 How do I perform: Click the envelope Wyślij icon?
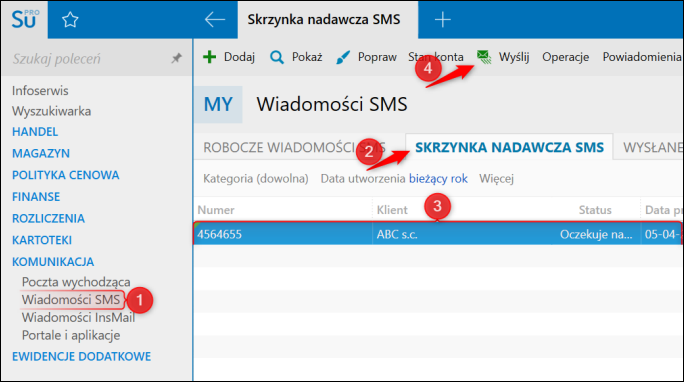[x=484, y=57]
